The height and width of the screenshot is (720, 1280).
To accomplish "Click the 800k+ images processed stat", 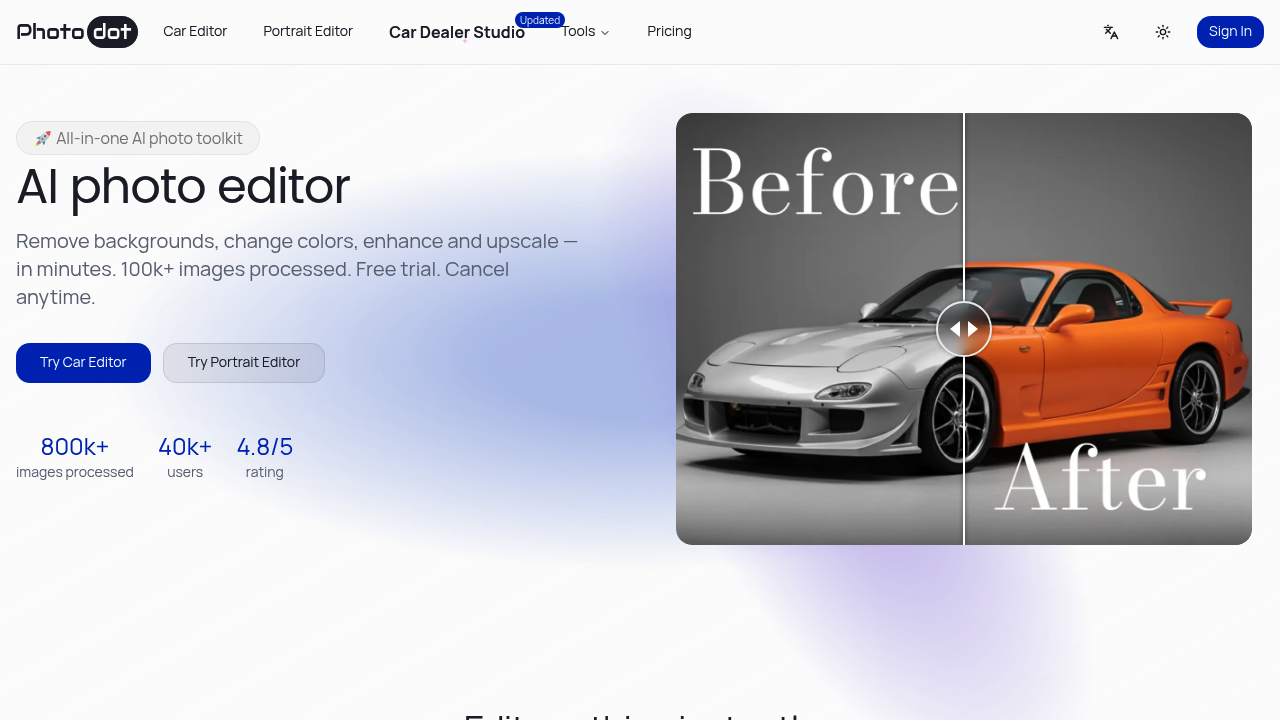I will pyautogui.click(x=75, y=457).
